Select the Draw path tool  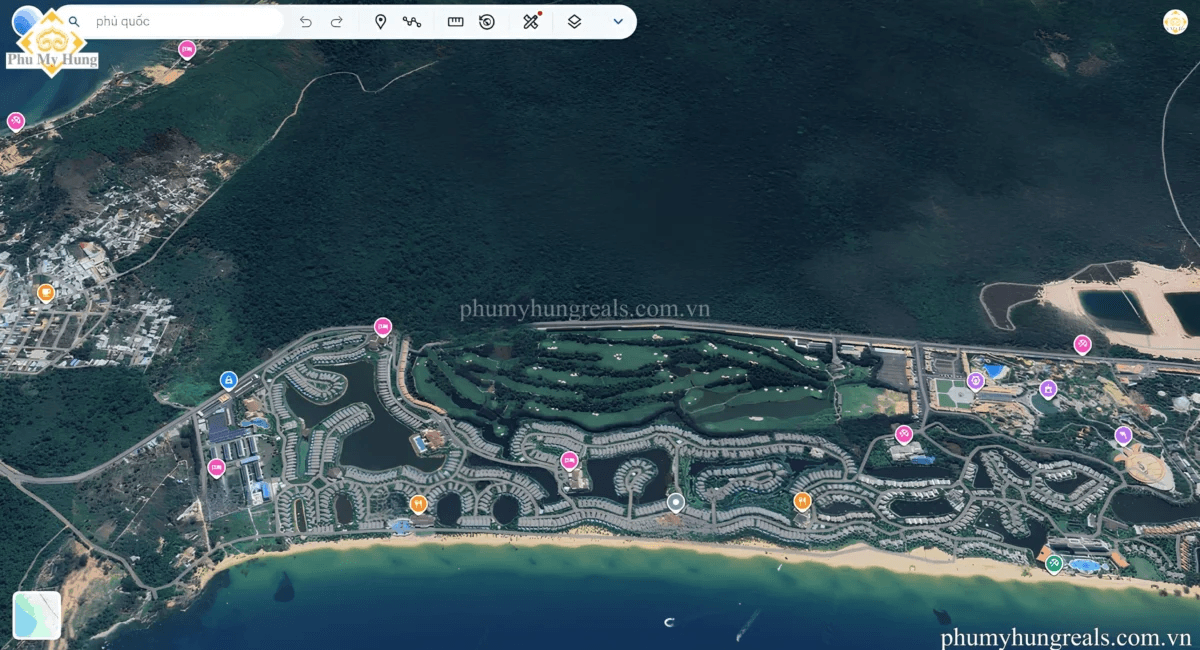[x=412, y=21]
